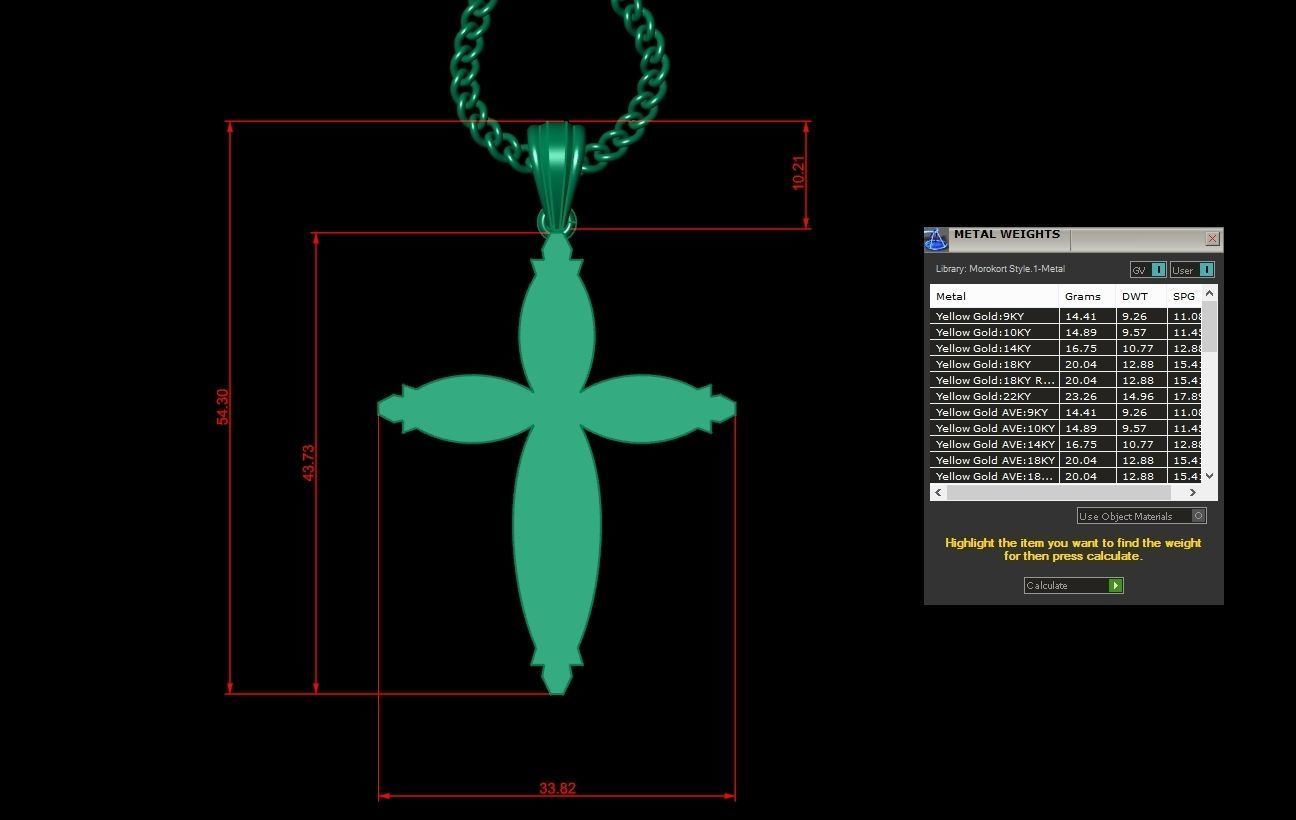
Task: Click the table's scroll down arrow
Action: [x=1210, y=476]
